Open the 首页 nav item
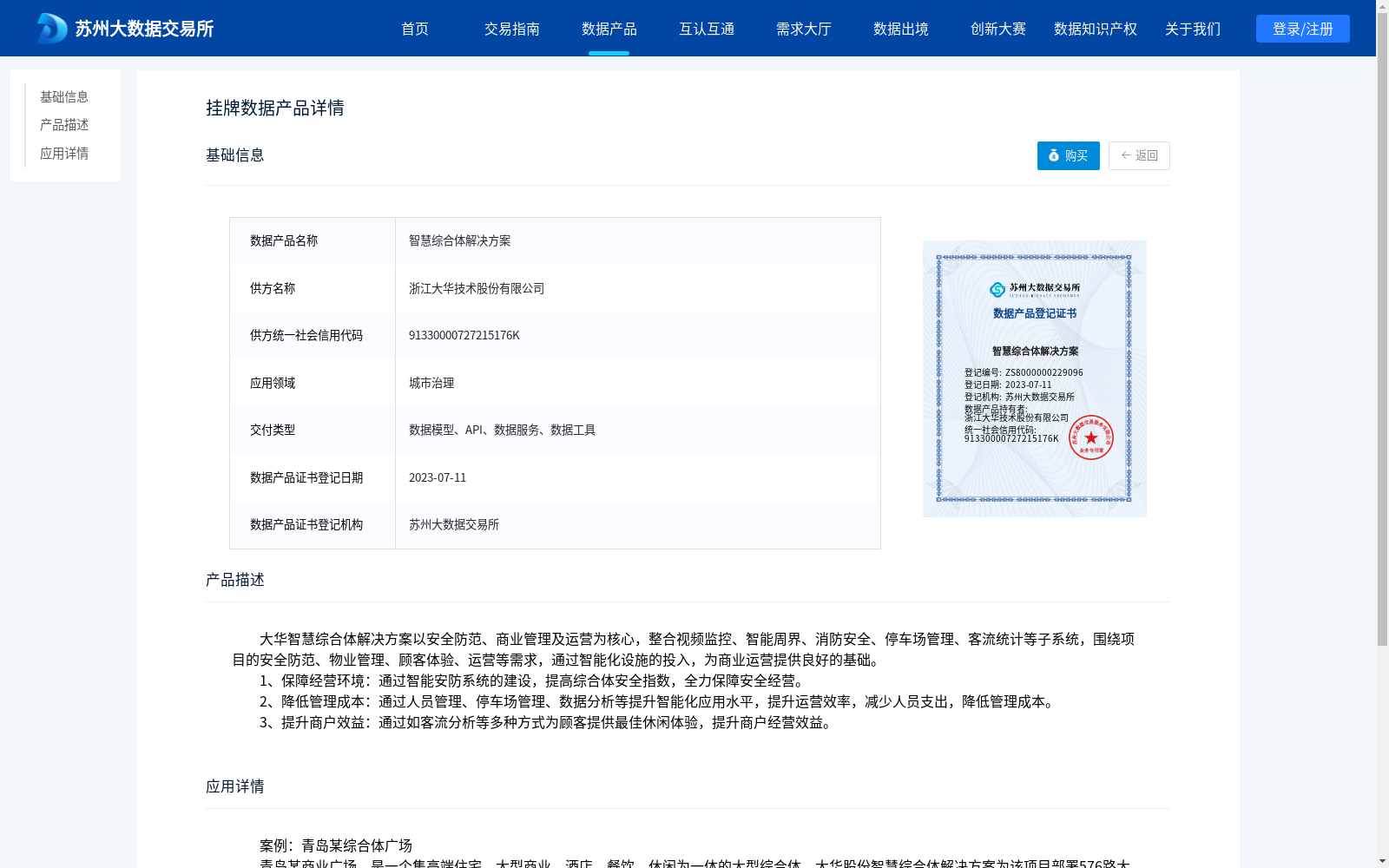1389x868 pixels. tap(415, 29)
